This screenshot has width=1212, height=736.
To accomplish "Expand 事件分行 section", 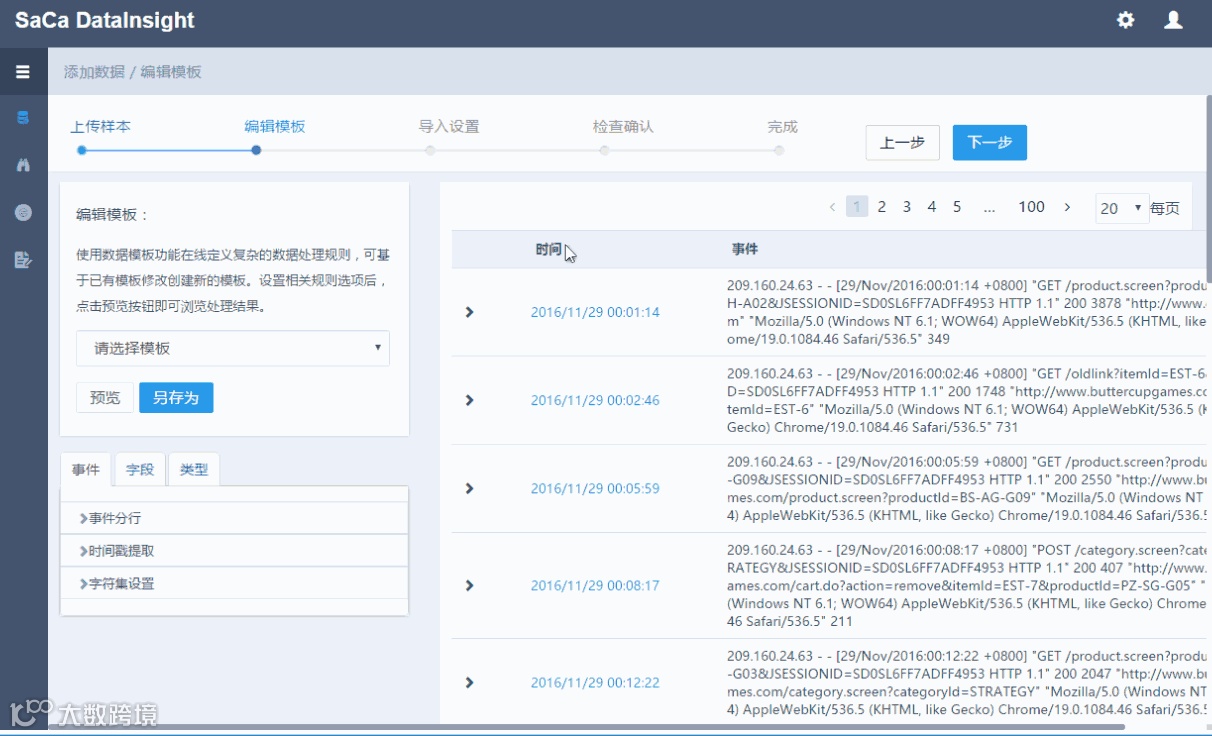I will point(234,518).
